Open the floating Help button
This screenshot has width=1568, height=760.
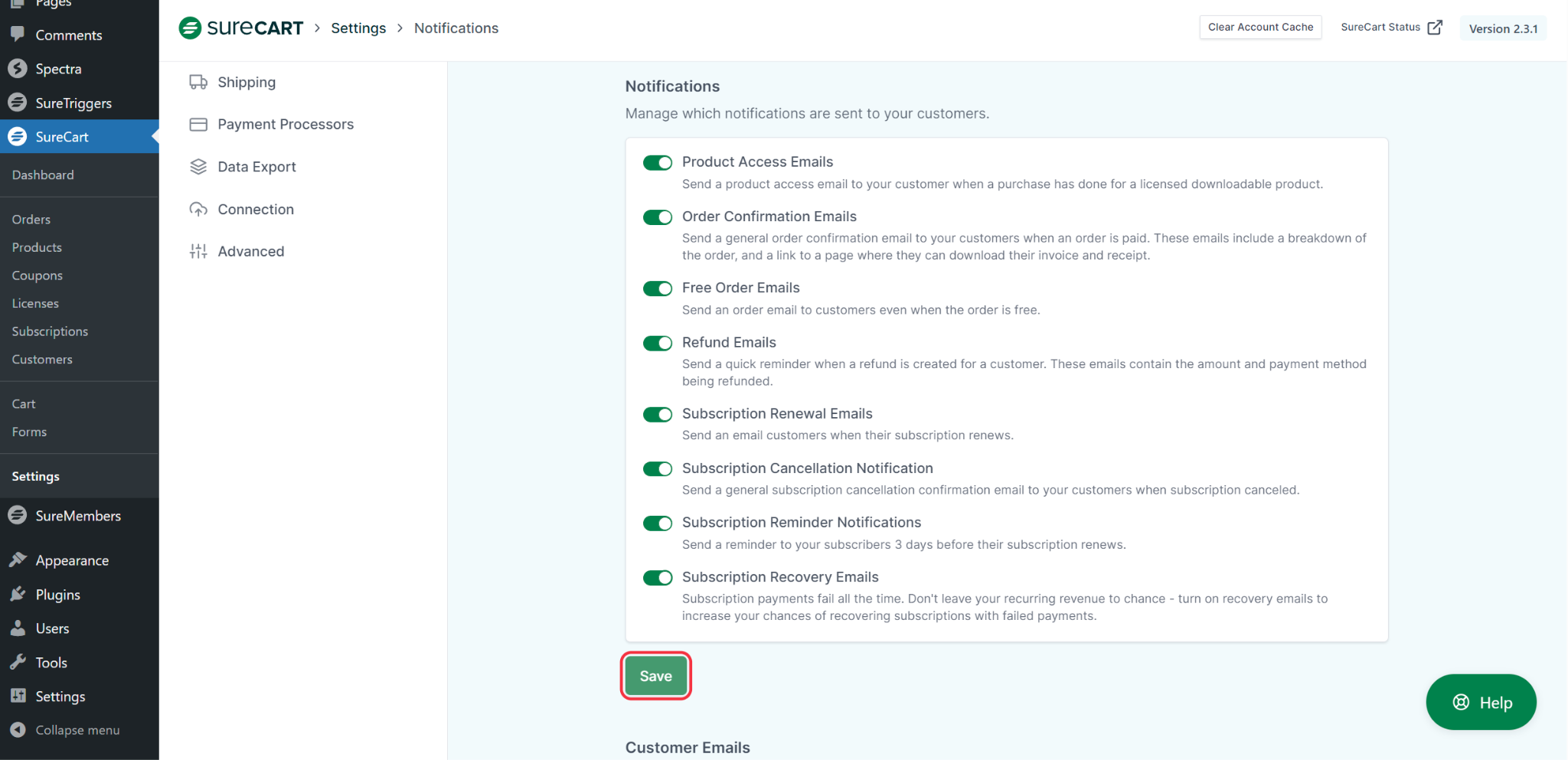[1479, 702]
